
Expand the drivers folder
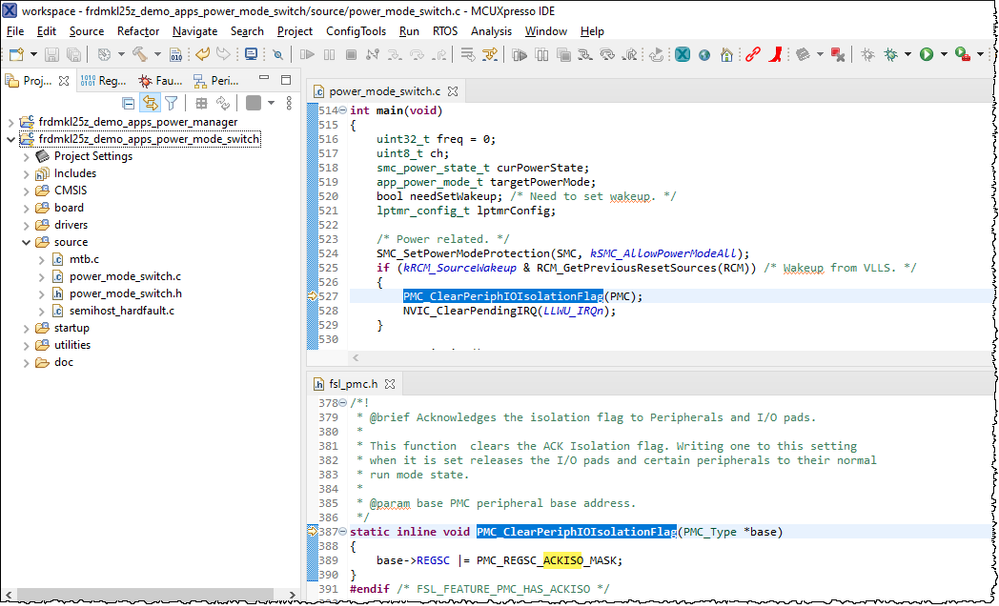point(26,225)
